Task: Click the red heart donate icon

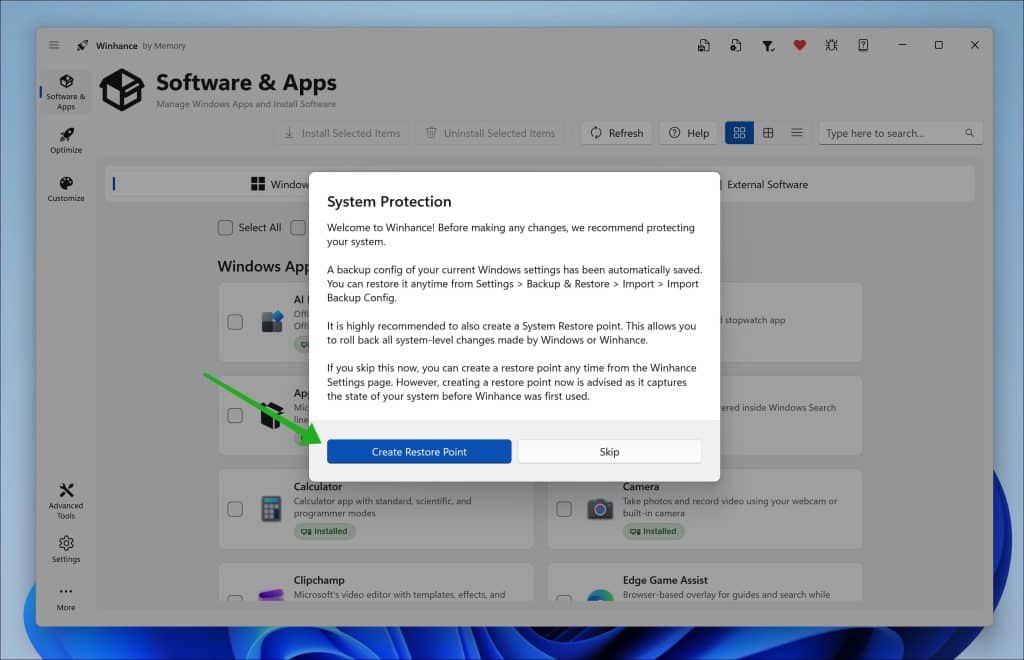Action: tap(799, 45)
